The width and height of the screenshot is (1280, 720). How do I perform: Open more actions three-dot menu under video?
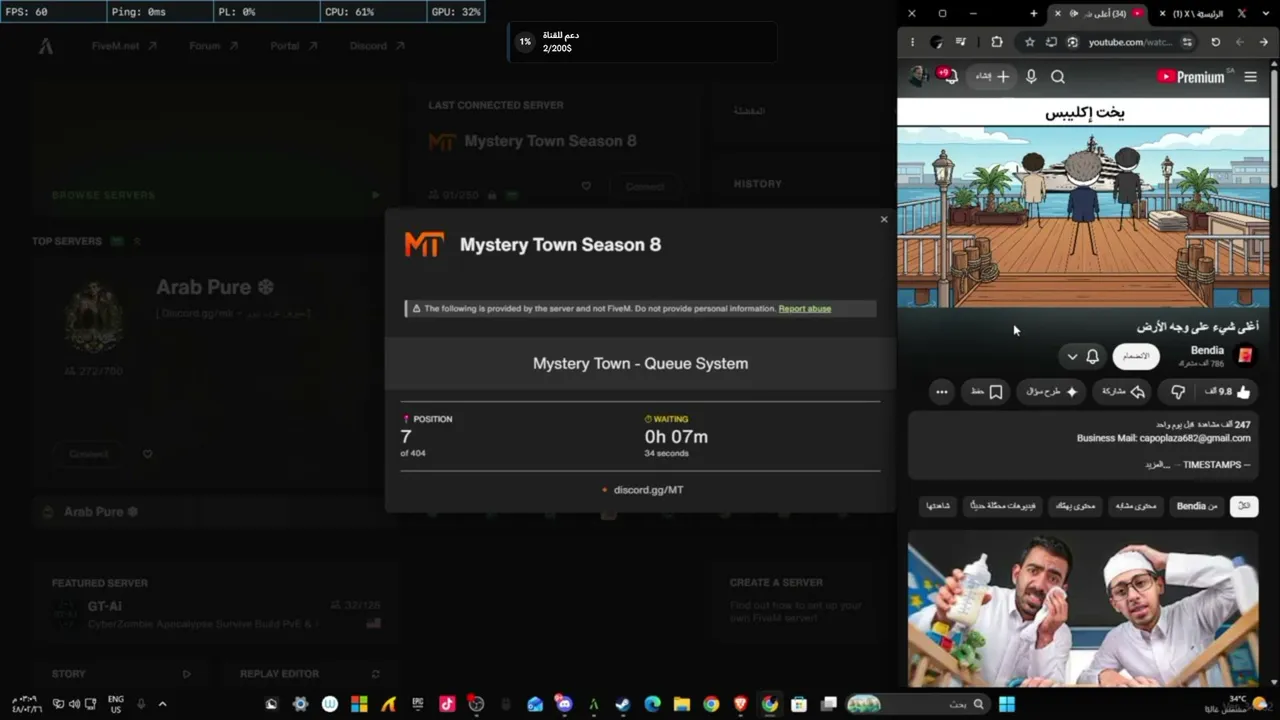tap(942, 392)
